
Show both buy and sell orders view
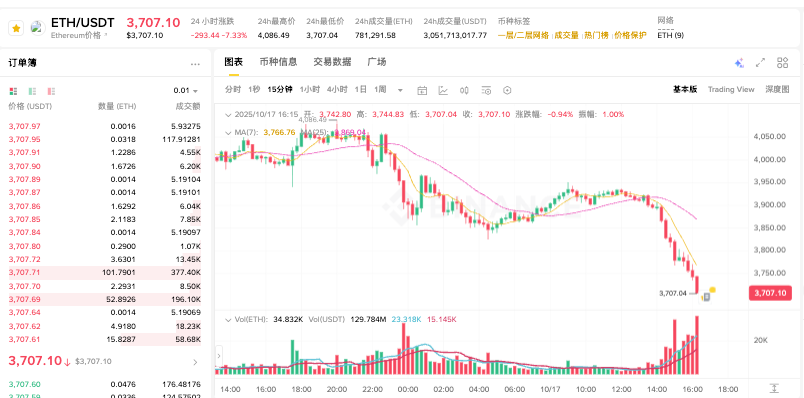(13, 91)
